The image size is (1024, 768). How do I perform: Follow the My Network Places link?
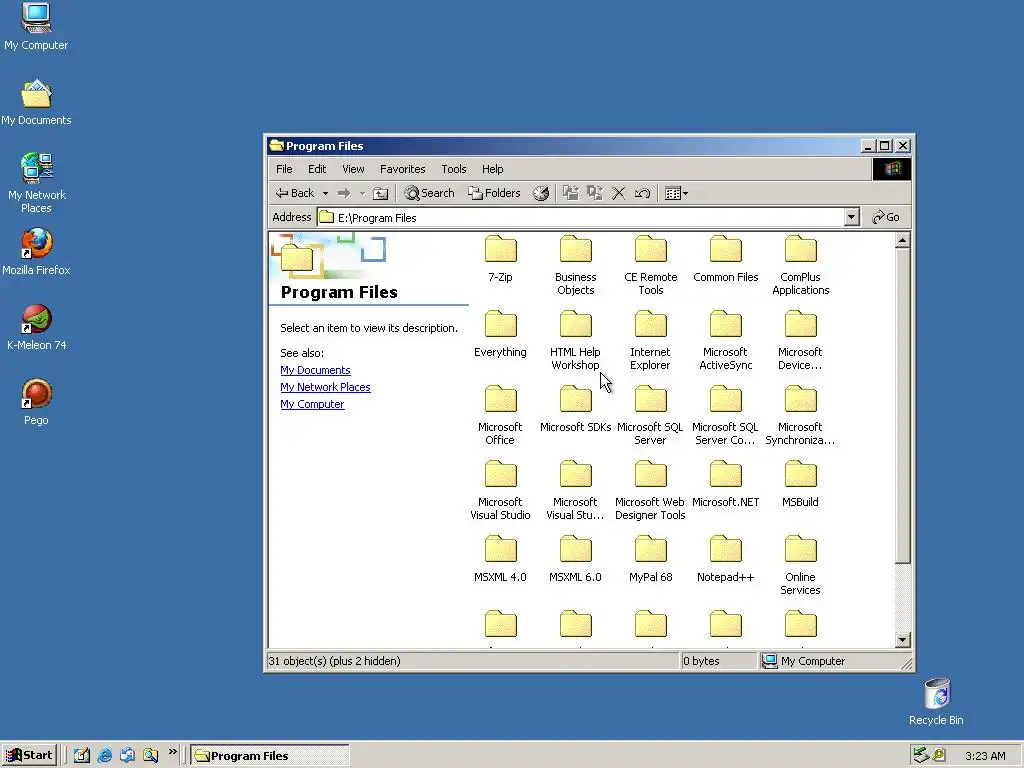click(x=325, y=387)
